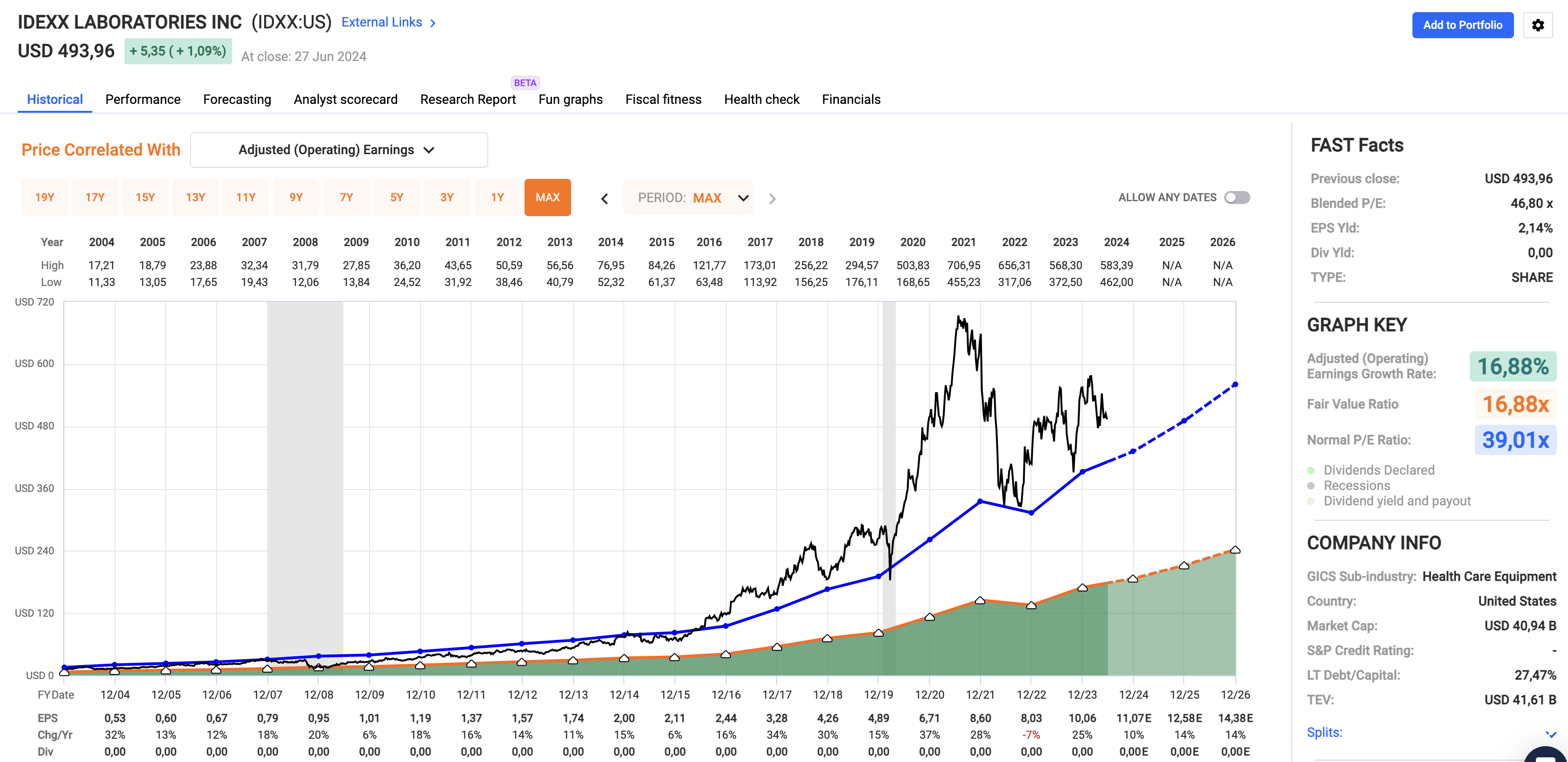Click the 2021 year column header
Viewport: 1568px width, 762px height.
(963, 242)
